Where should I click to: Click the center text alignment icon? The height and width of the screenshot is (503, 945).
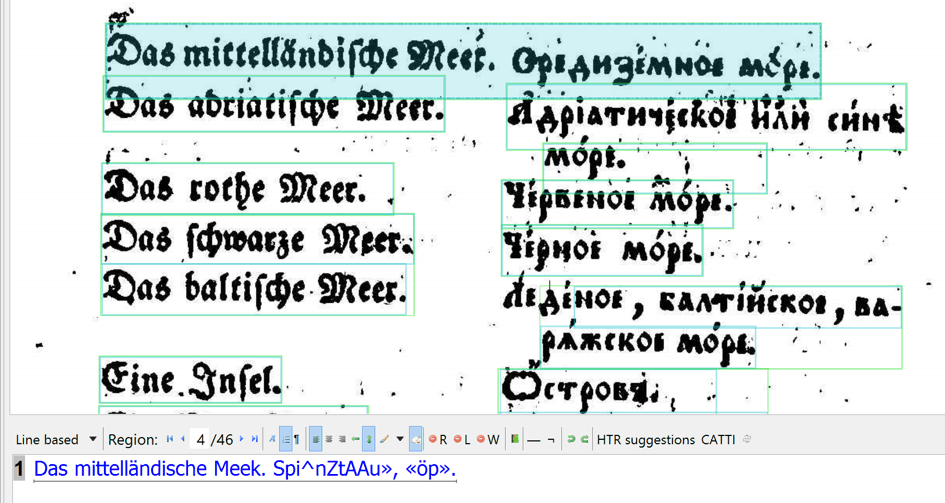coord(329,439)
